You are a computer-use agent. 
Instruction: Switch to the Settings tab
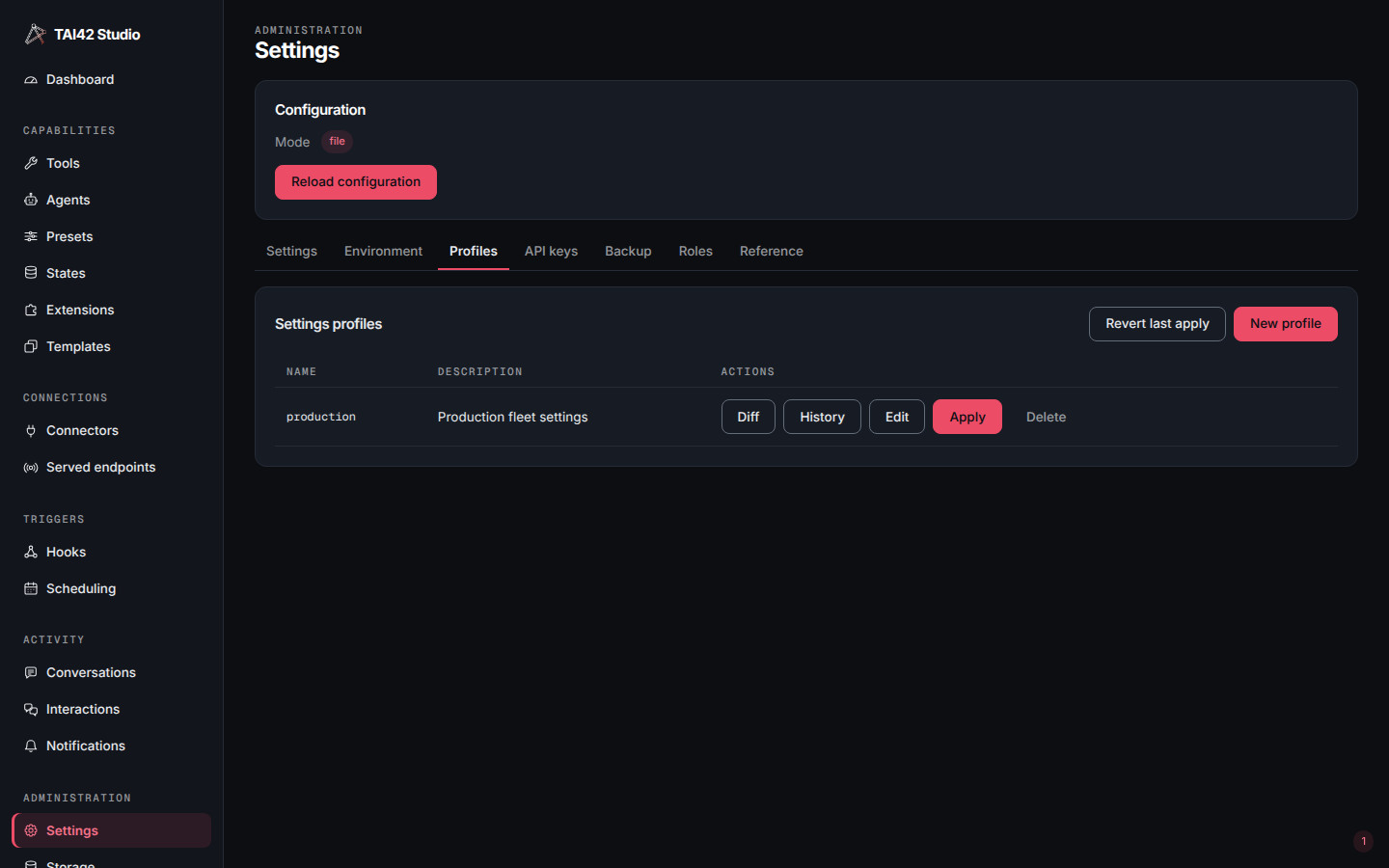coord(291,251)
